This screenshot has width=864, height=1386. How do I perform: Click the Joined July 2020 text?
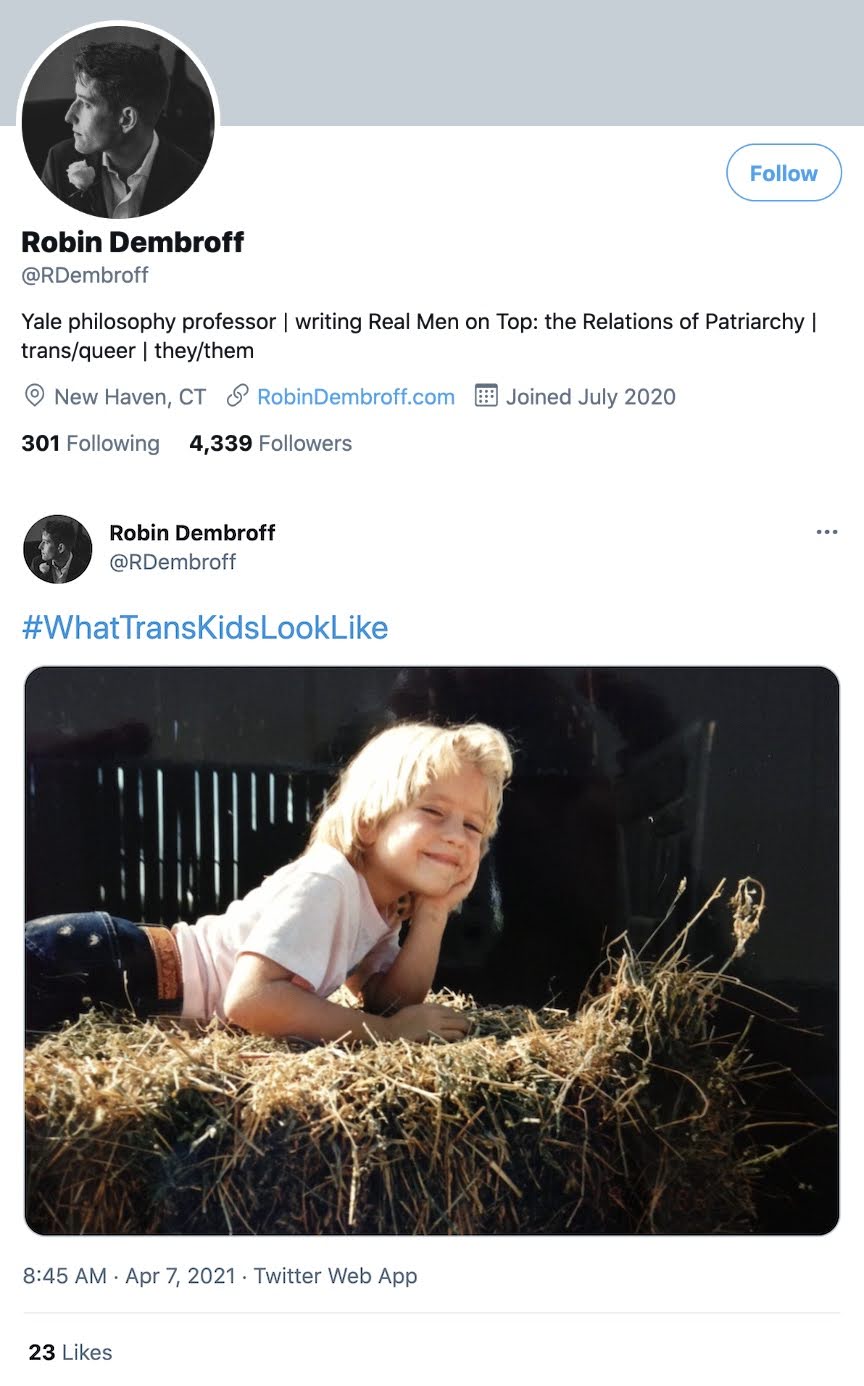[590, 397]
